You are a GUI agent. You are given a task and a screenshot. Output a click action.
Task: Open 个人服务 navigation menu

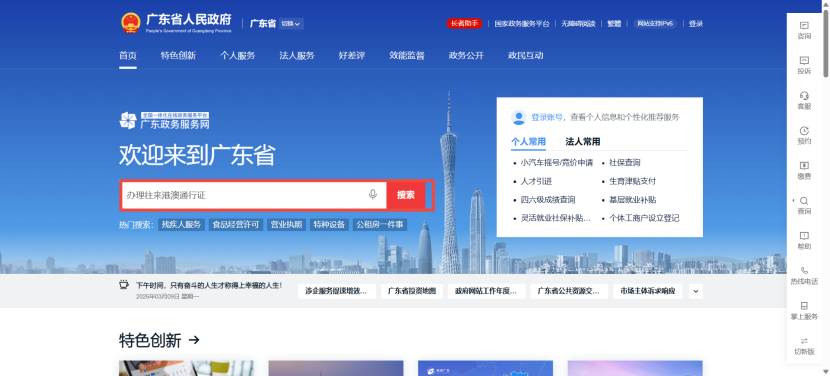(238, 56)
